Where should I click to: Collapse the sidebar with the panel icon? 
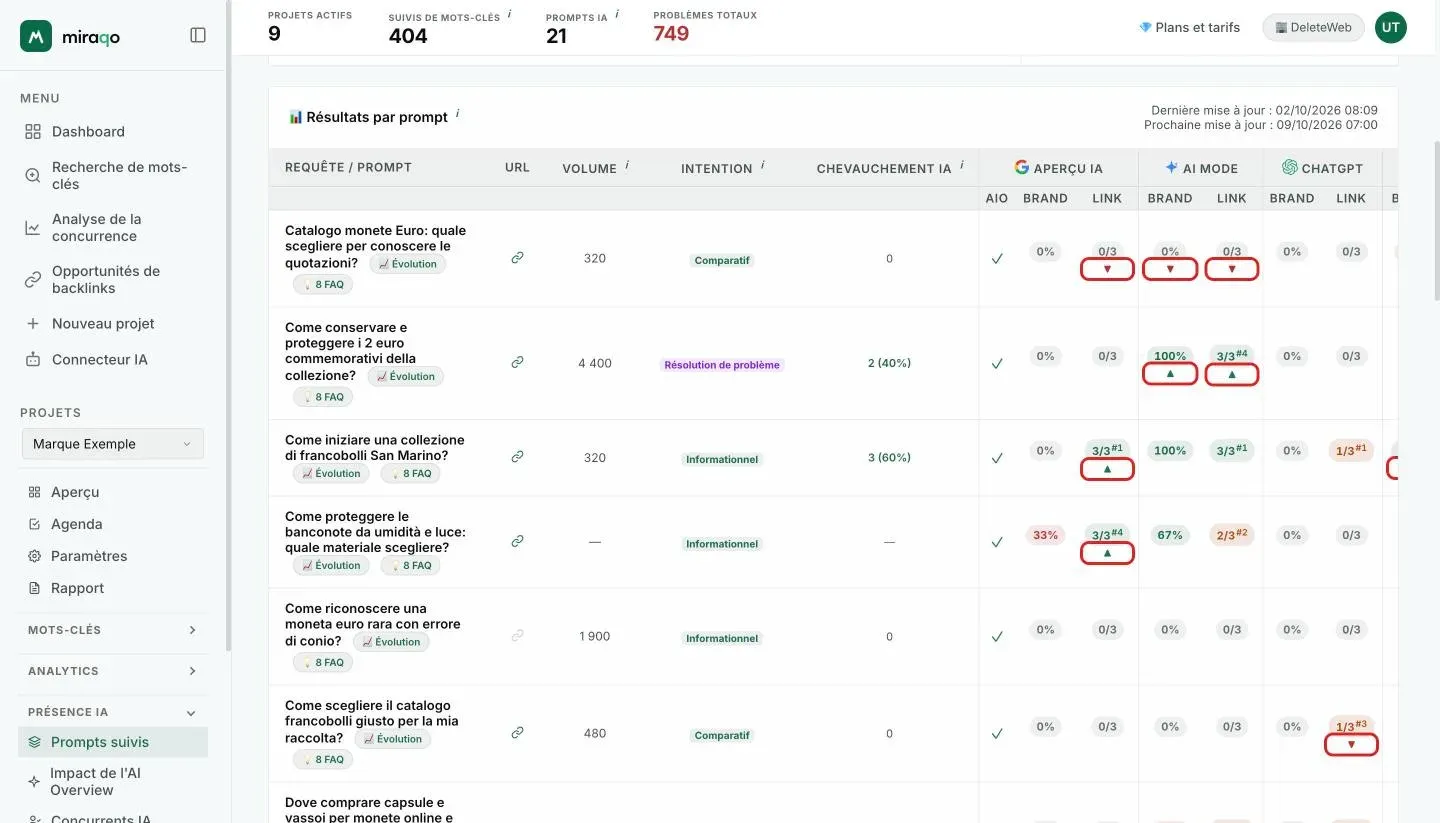[x=198, y=35]
